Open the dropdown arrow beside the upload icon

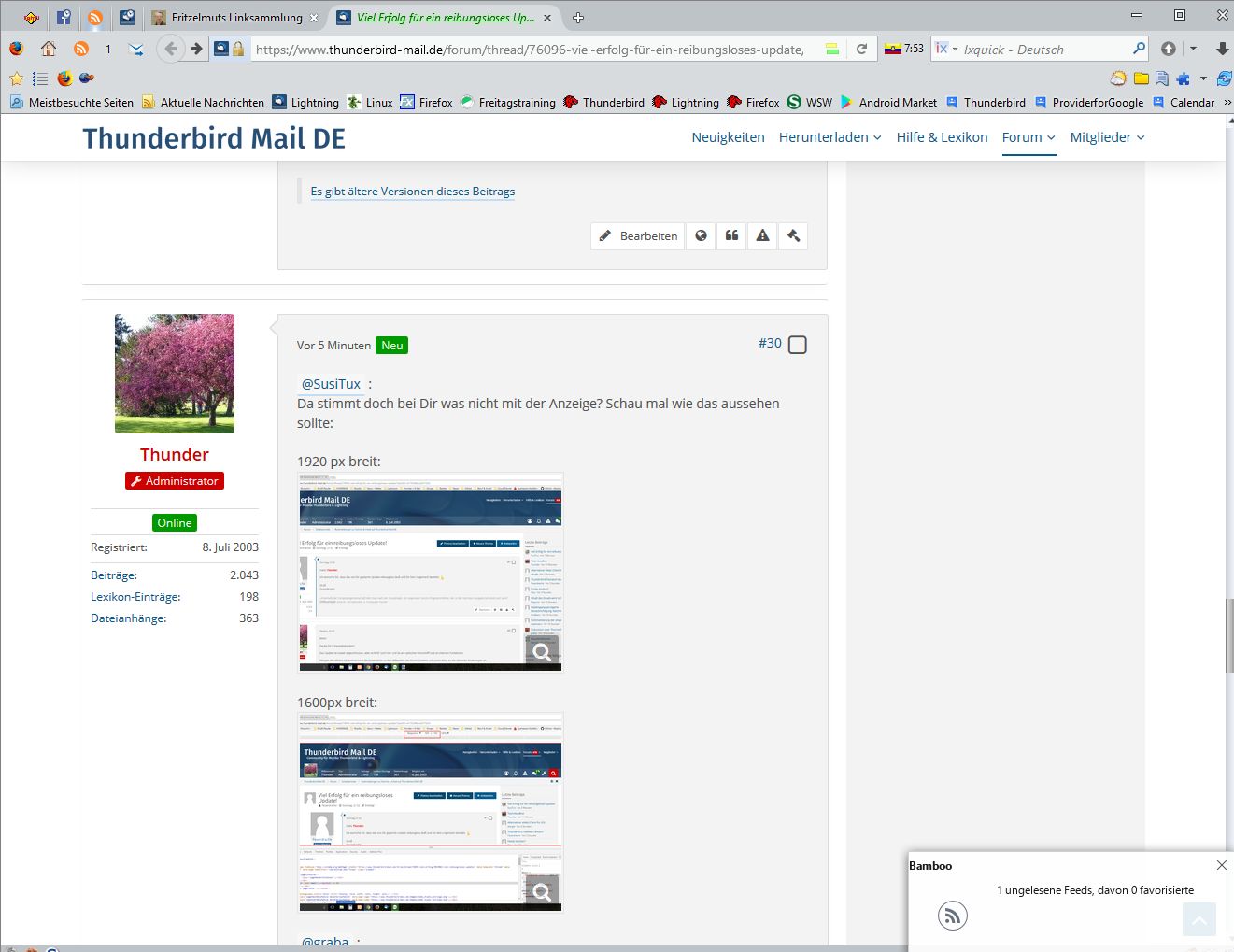point(1193,49)
